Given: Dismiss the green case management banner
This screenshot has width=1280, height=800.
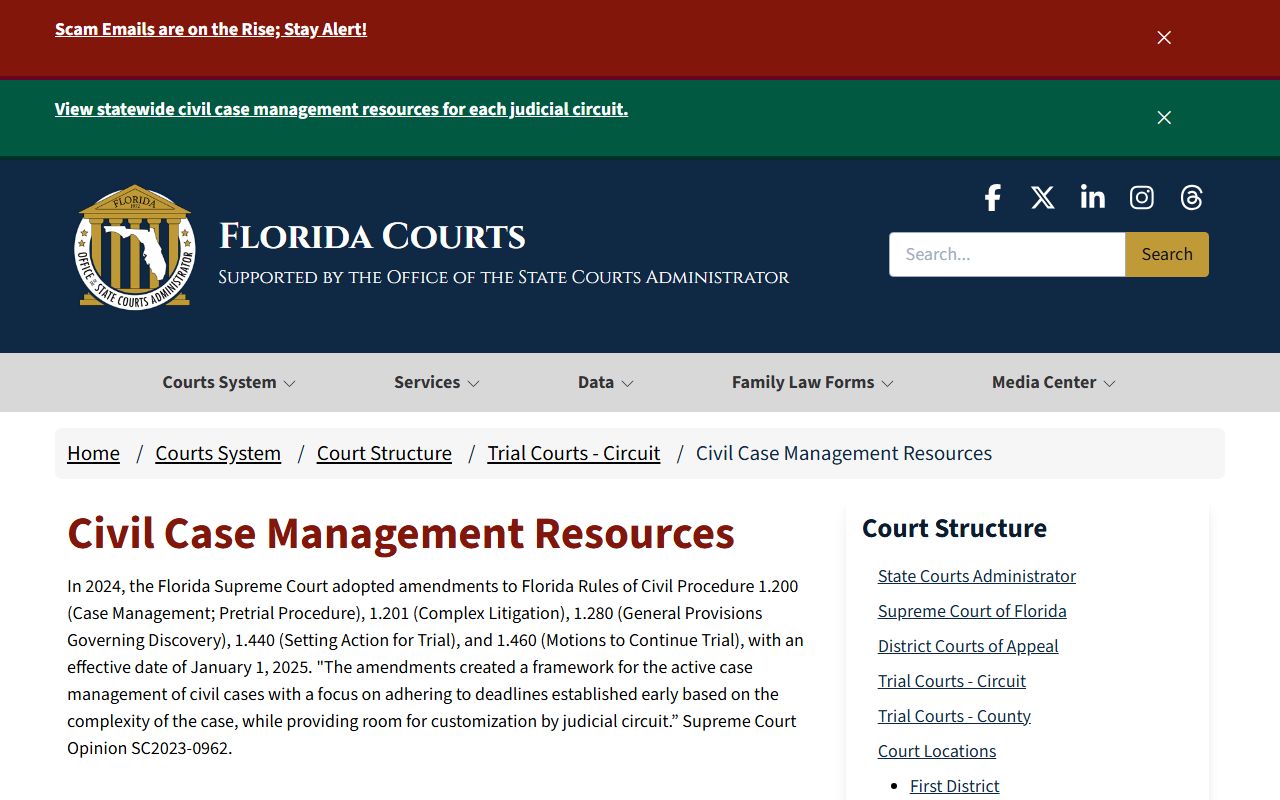Looking at the screenshot, I should tap(1164, 117).
